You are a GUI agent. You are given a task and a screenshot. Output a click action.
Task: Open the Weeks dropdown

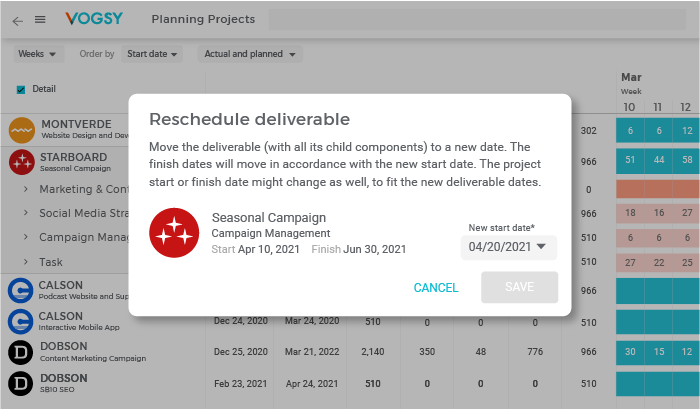coord(38,54)
